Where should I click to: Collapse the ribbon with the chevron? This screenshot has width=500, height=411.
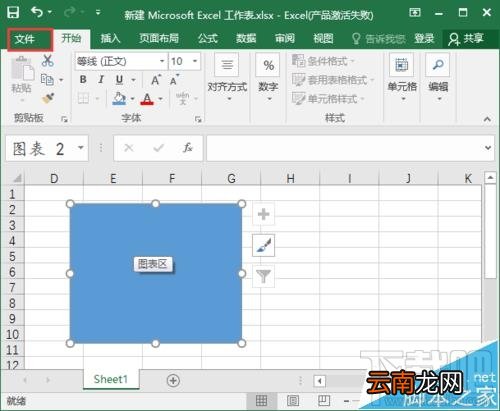pos(487,119)
